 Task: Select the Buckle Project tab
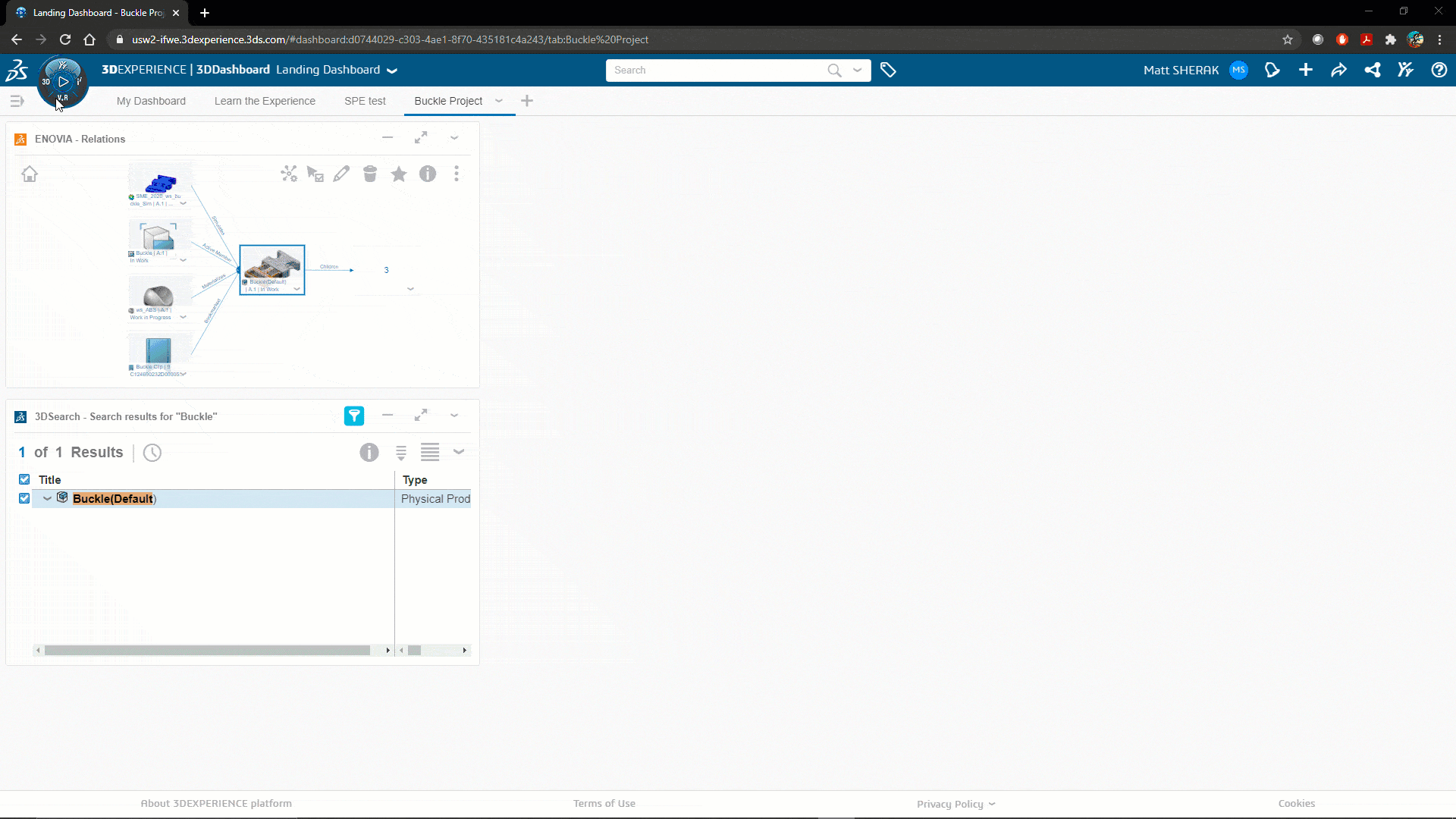pos(448,101)
